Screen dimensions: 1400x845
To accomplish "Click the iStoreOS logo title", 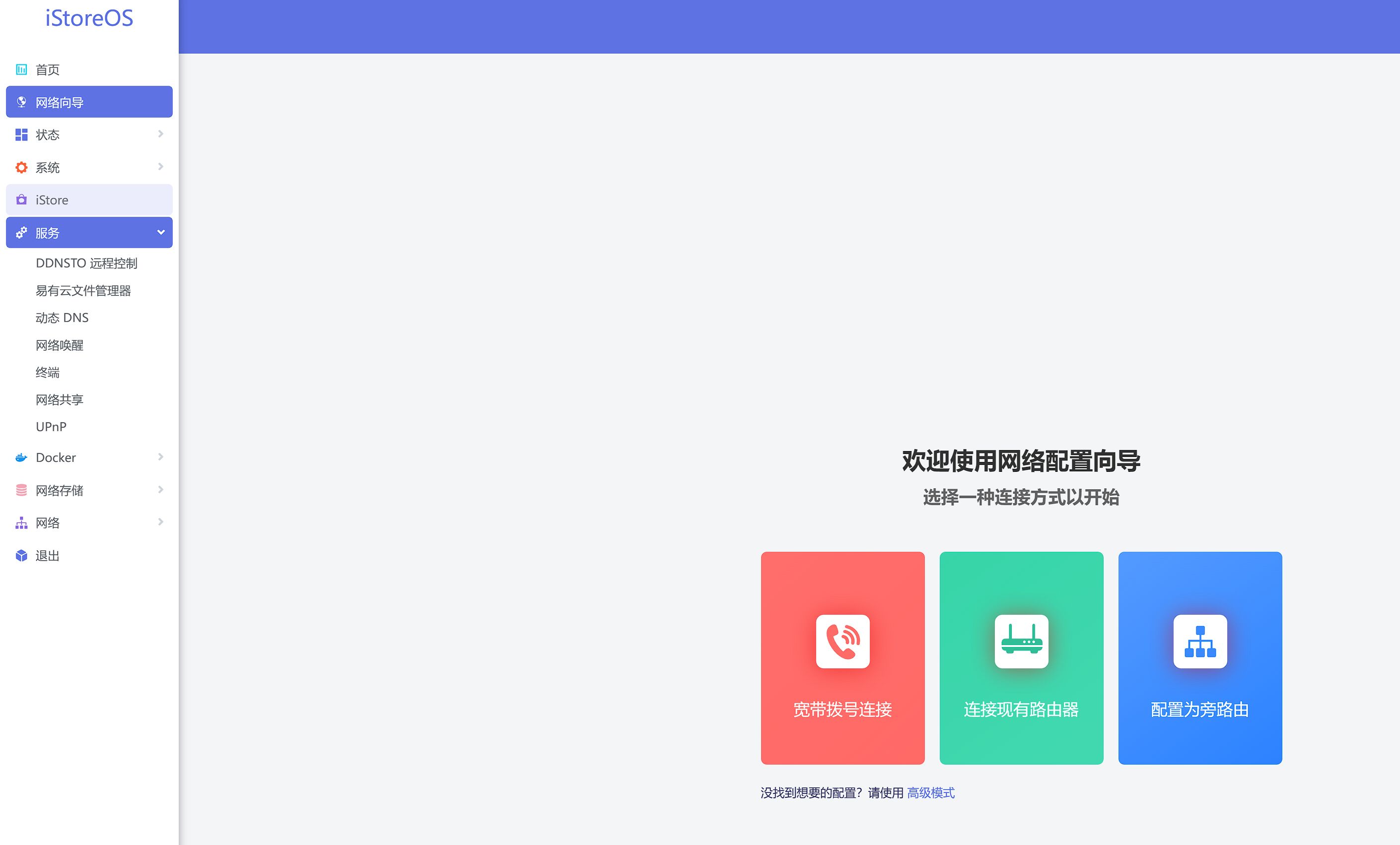I will (89, 18).
